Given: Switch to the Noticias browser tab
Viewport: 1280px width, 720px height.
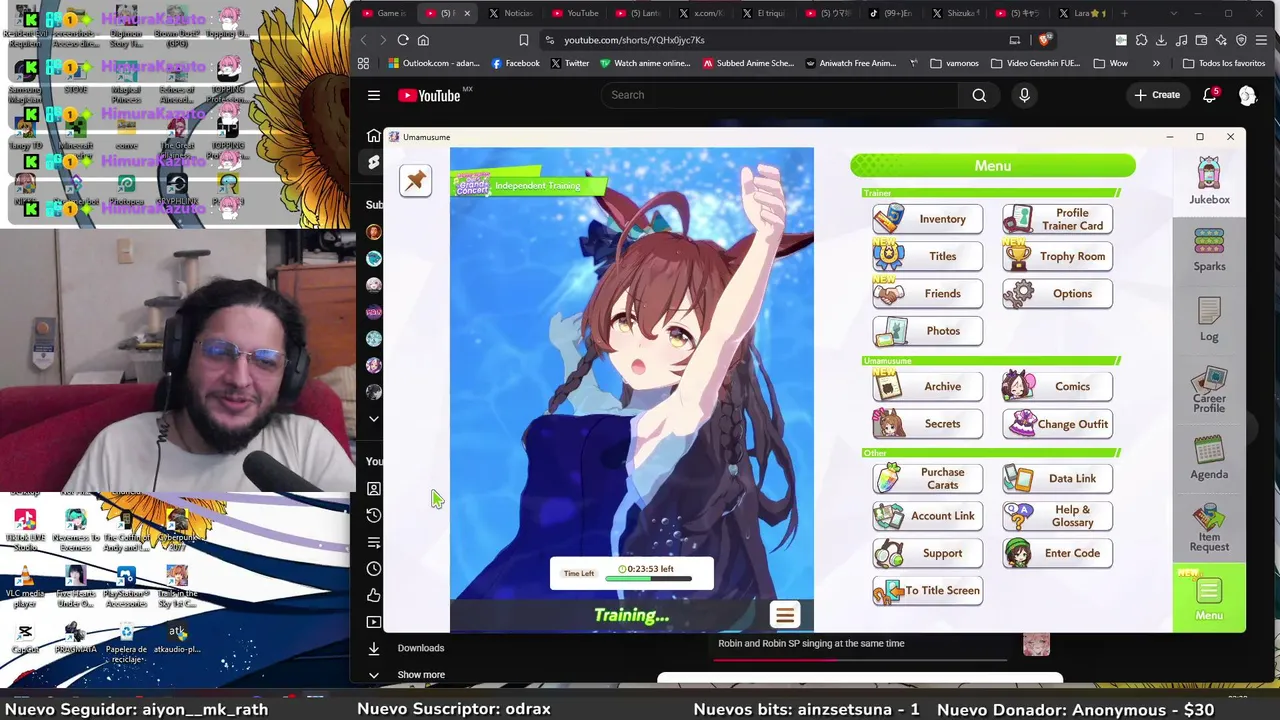Looking at the screenshot, I should click(x=512, y=13).
